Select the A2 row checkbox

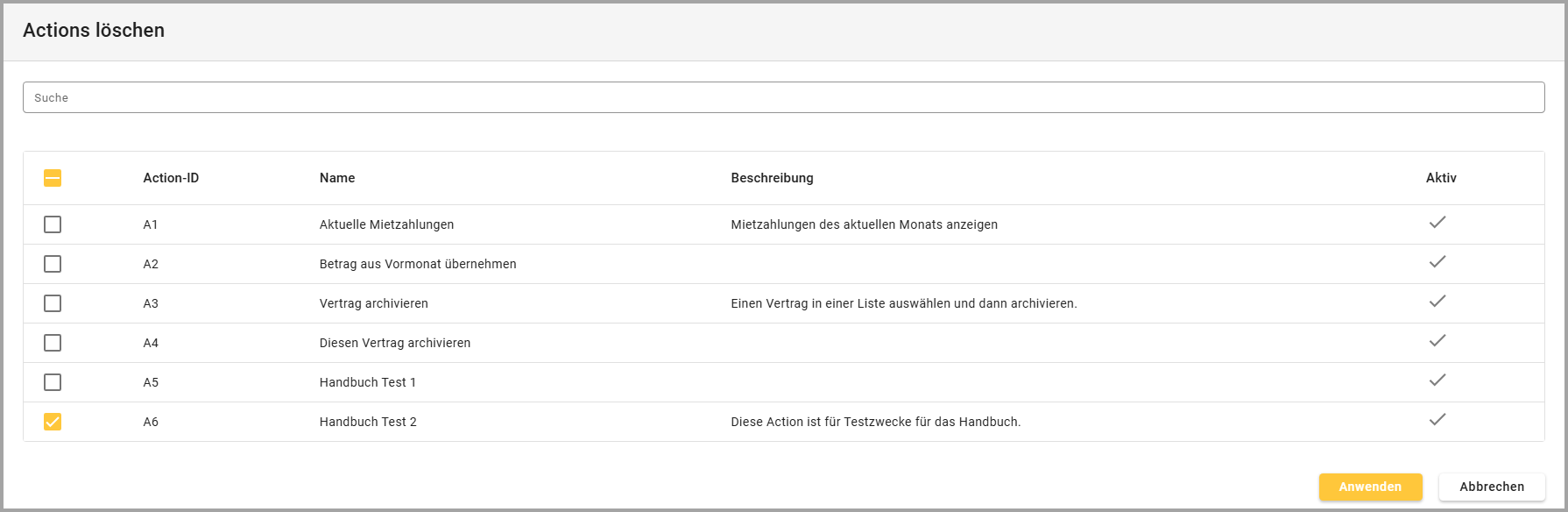click(x=53, y=264)
